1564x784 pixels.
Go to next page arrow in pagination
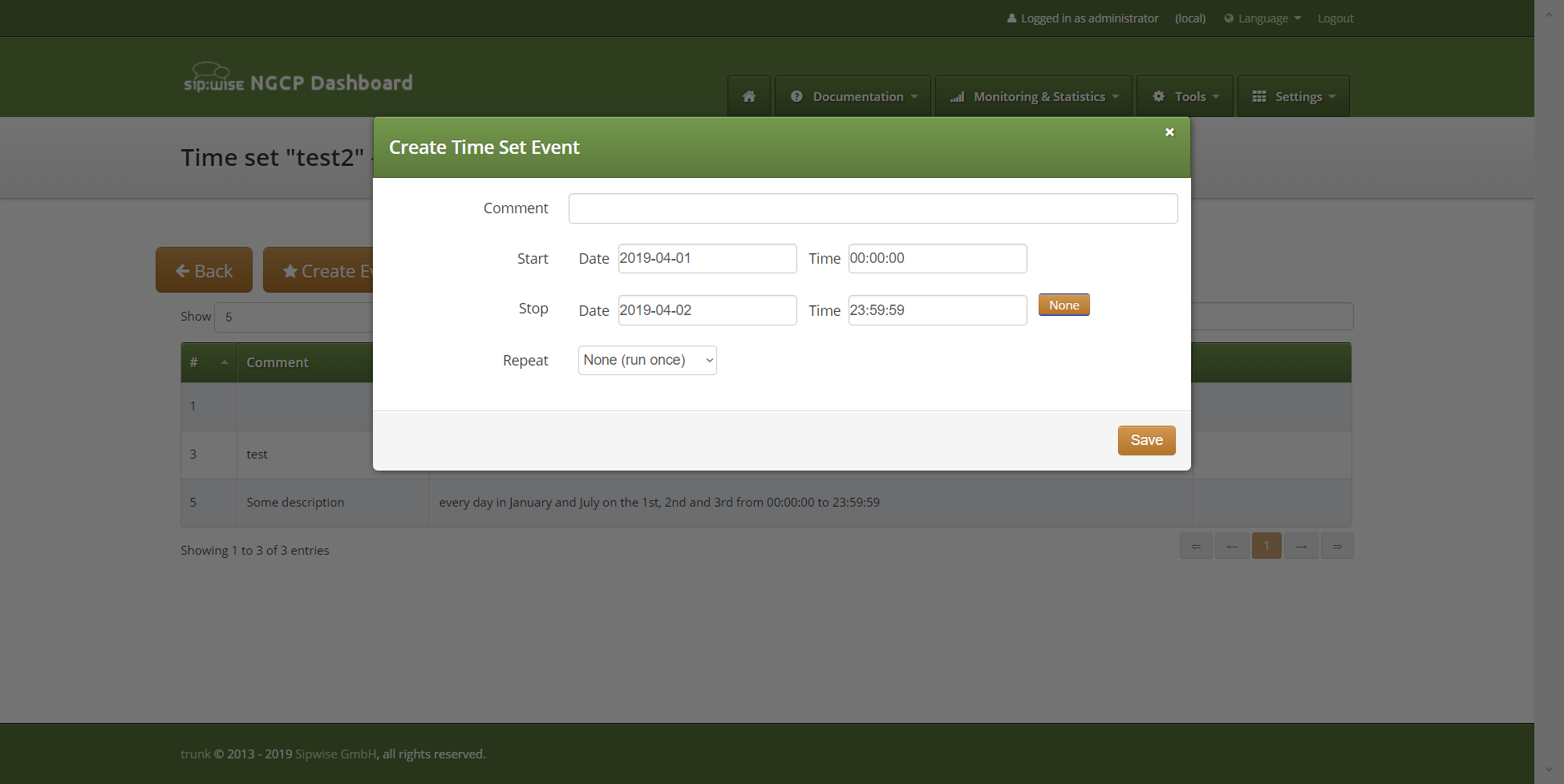1301,547
